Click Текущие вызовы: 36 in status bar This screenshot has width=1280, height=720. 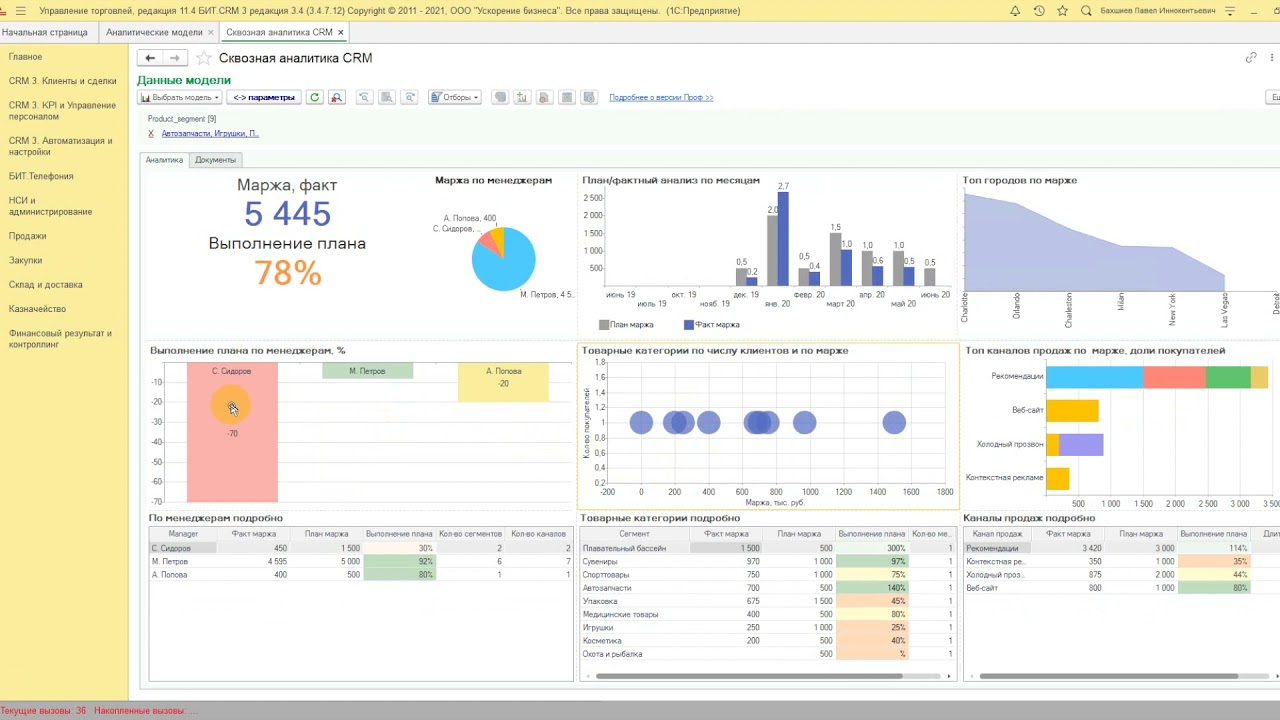(x=44, y=710)
